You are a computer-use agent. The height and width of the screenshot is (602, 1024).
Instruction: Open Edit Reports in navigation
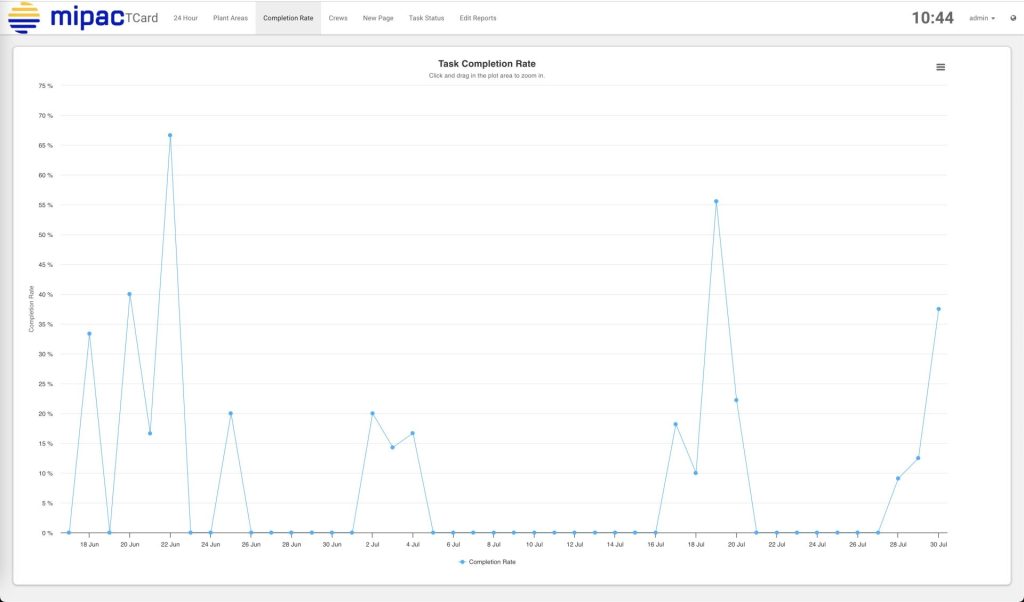click(x=478, y=18)
